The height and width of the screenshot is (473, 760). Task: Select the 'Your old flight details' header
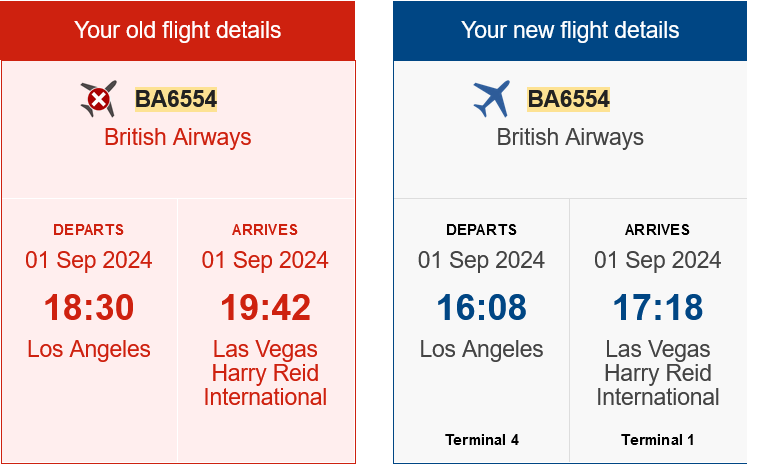click(178, 30)
